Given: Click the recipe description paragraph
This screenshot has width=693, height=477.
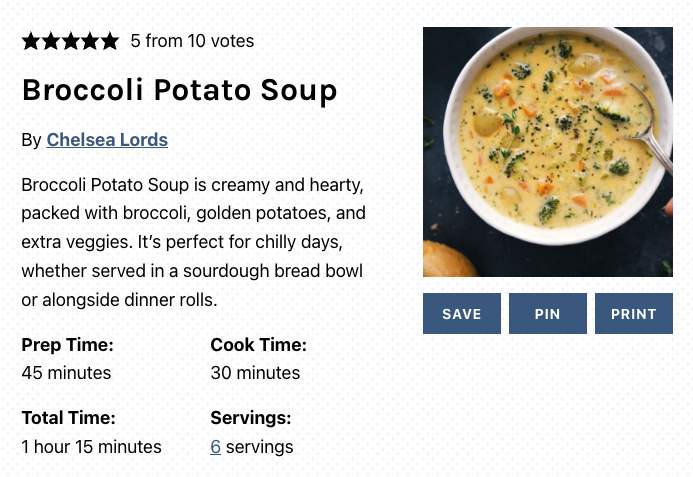Looking at the screenshot, I should (193, 242).
